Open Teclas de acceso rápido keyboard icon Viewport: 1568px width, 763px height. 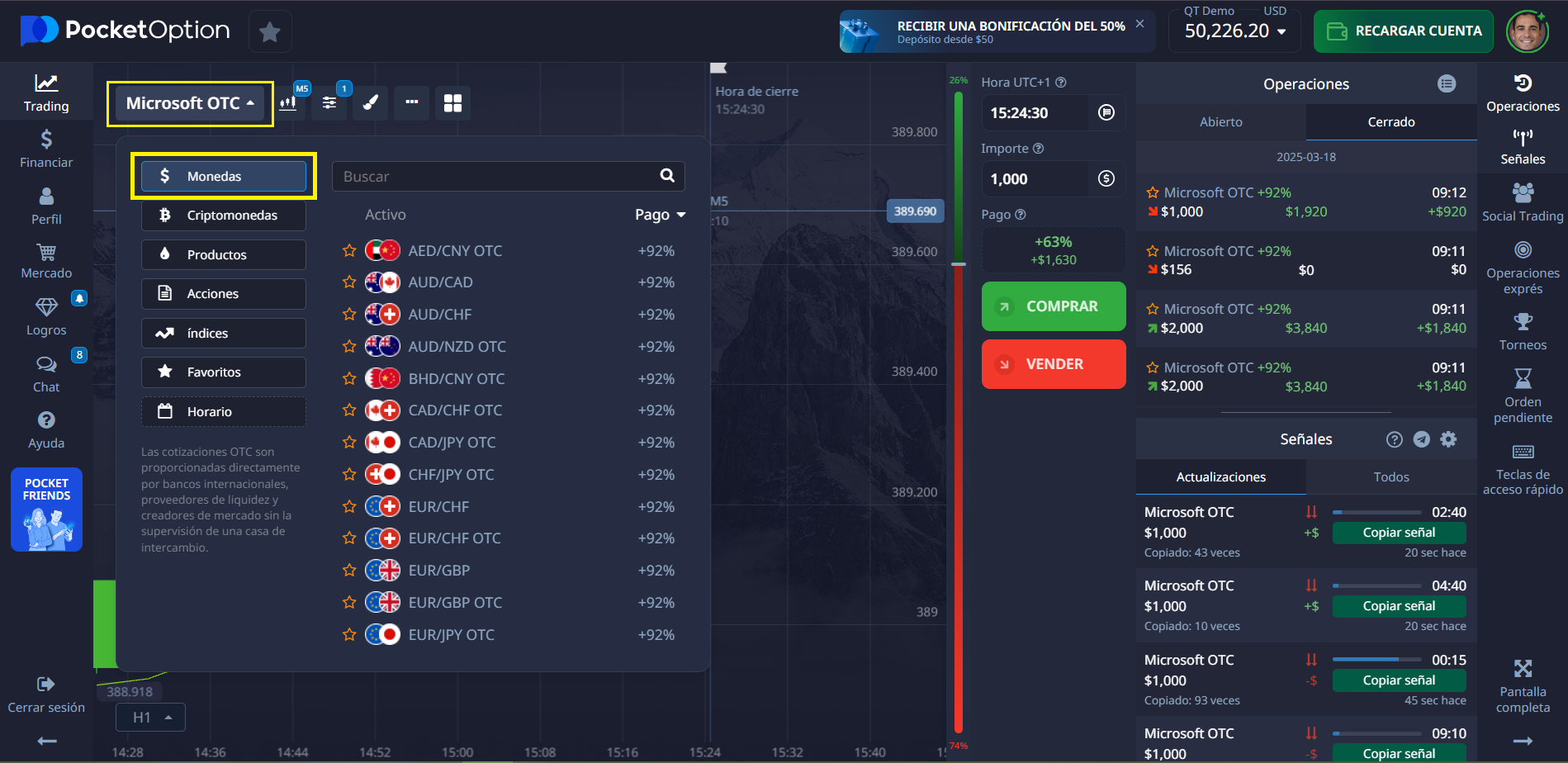[1523, 452]
